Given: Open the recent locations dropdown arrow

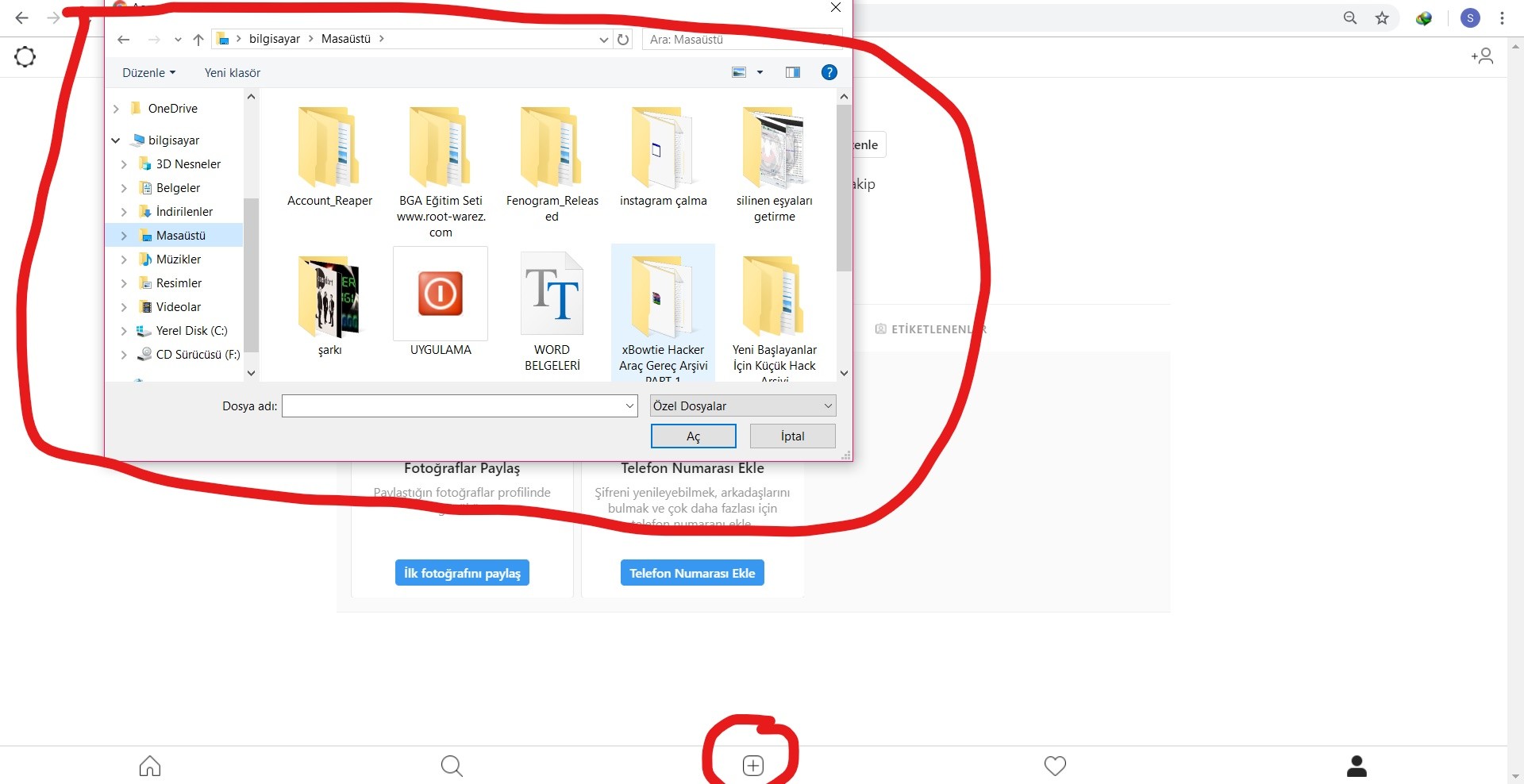Looking at the screenshot, I should 178,39.
